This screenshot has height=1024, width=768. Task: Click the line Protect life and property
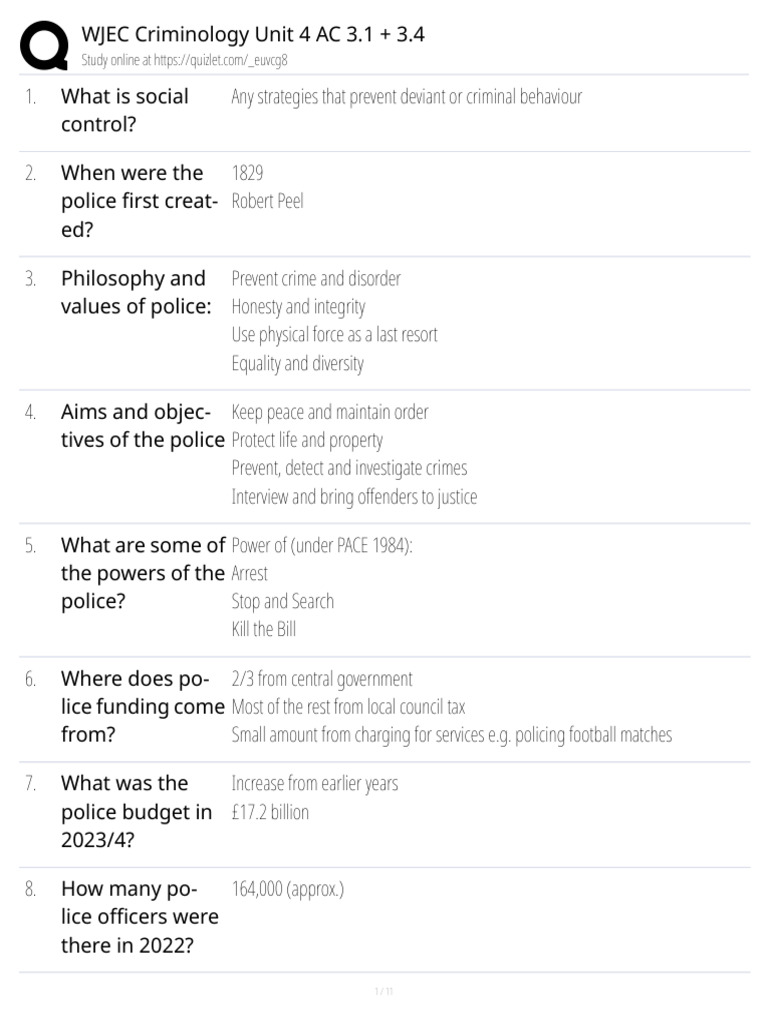tap(307, 440)
